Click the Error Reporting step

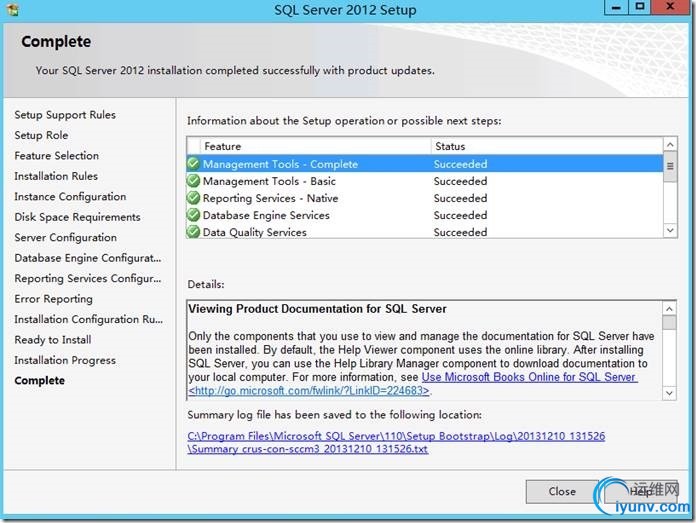(53, 299)
